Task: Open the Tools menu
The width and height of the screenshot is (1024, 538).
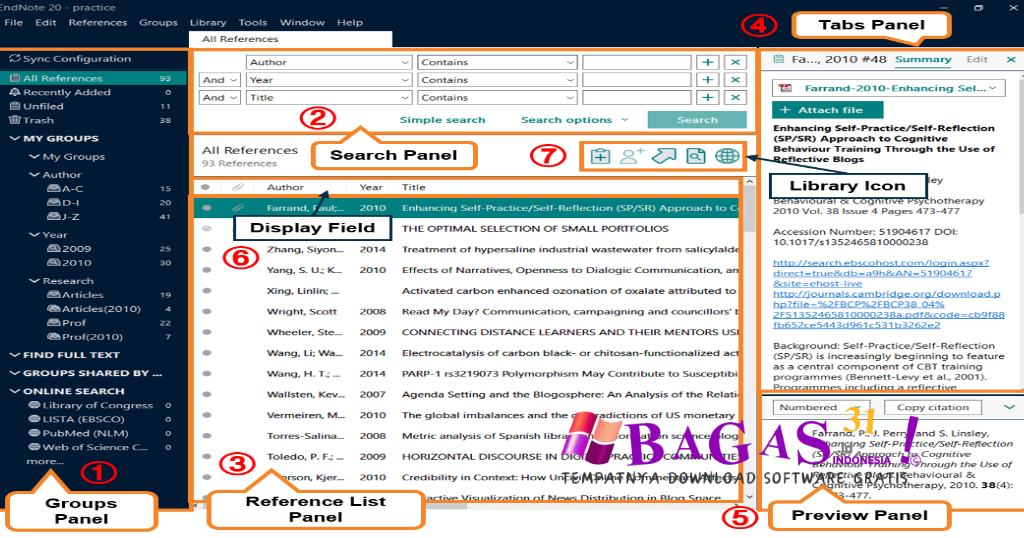Action: [253, 22]
